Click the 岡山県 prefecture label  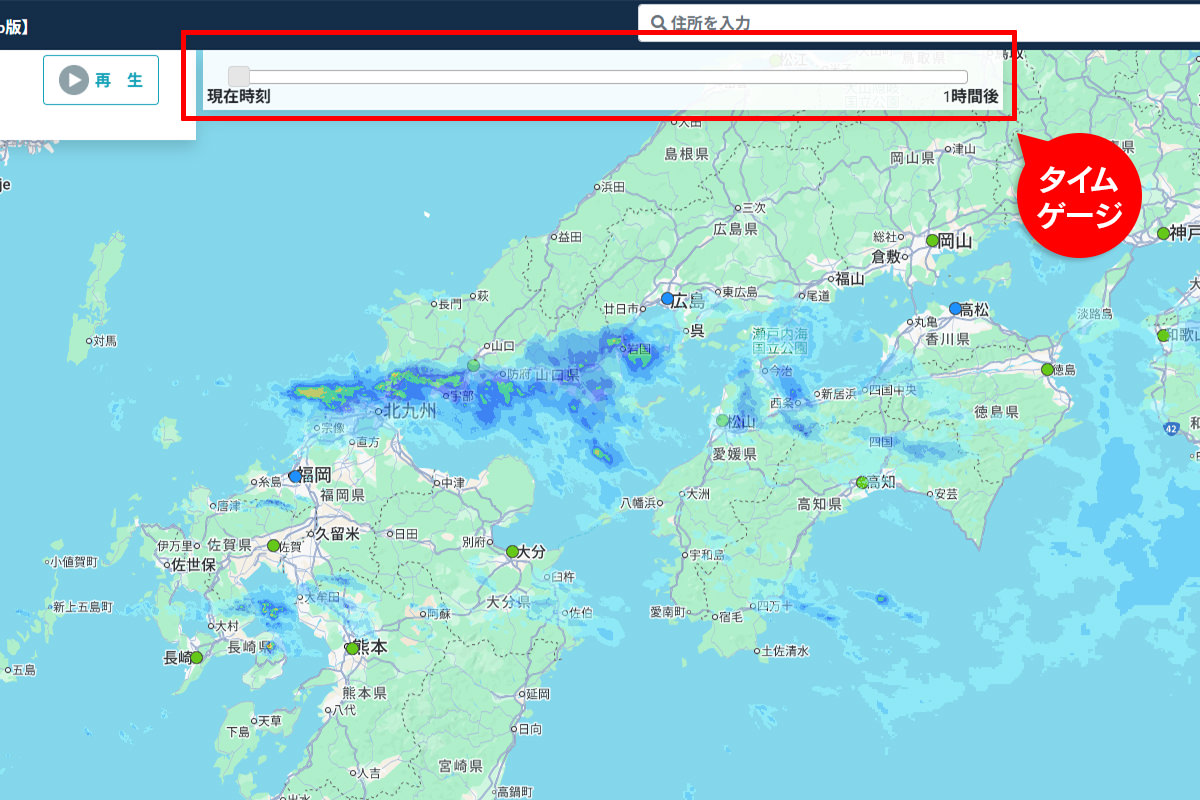(912, 158)
